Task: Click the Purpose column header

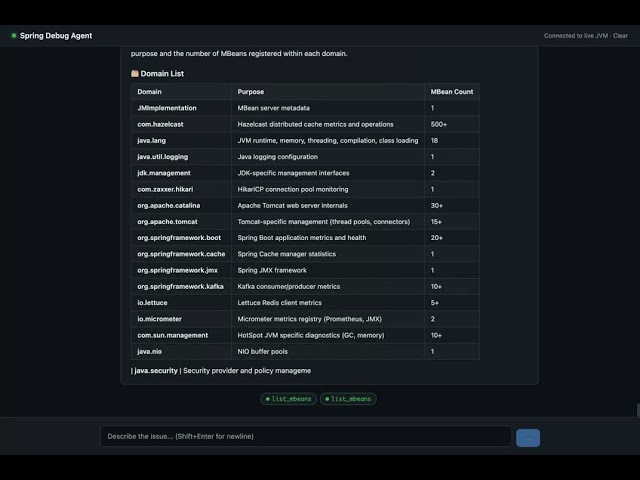Action: [328, 92]
